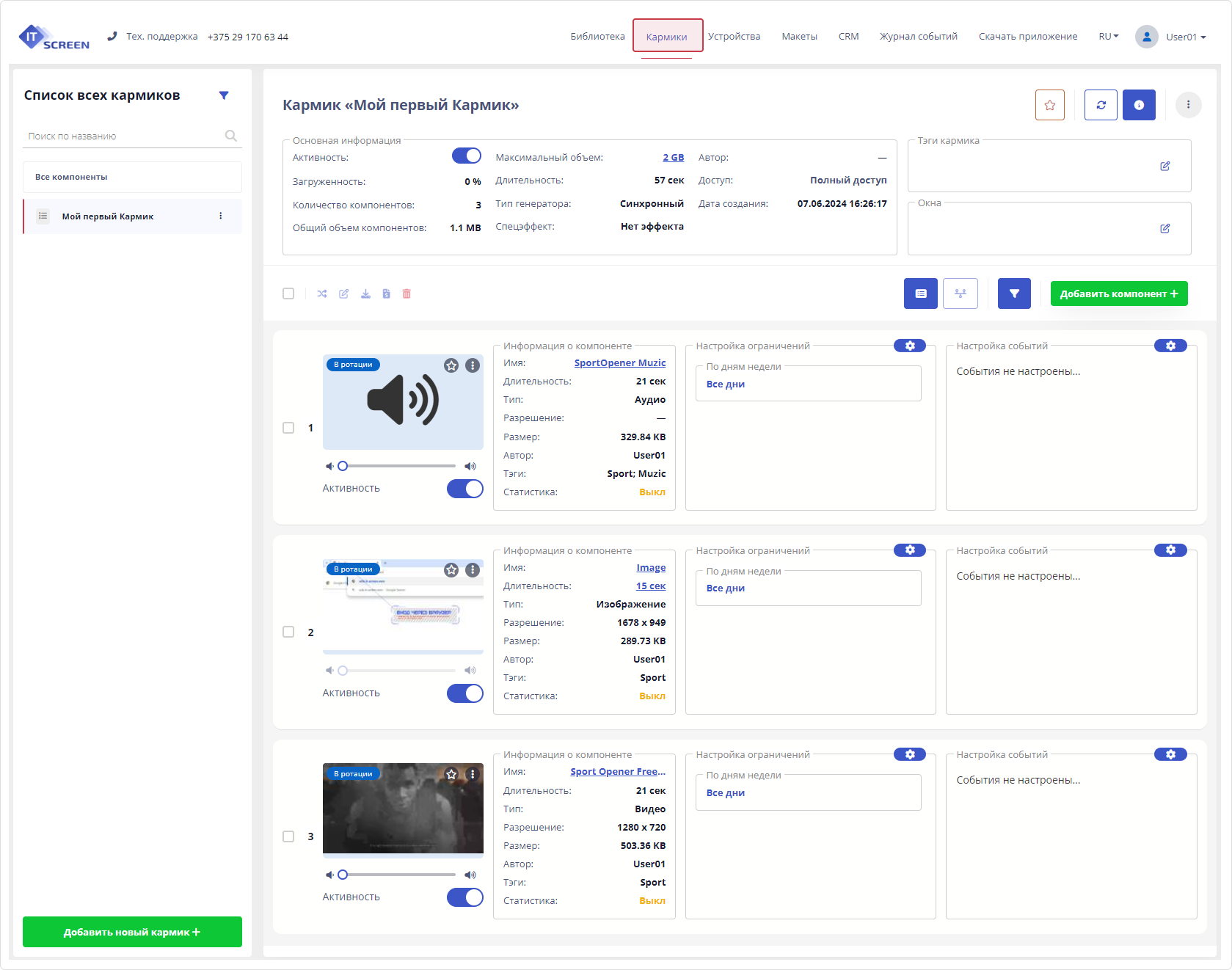Open the karmik list filter funnel
This screenshot has width=1232, height=970.
tap(224, 95)
